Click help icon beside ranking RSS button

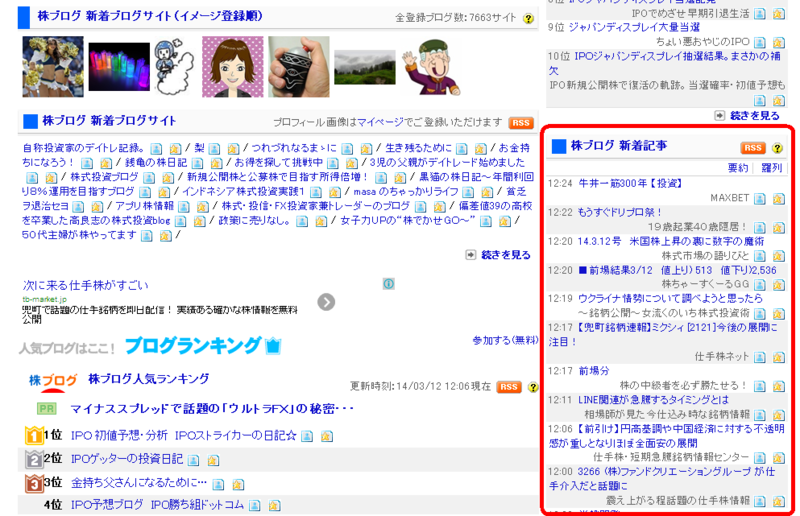point(533,387)
